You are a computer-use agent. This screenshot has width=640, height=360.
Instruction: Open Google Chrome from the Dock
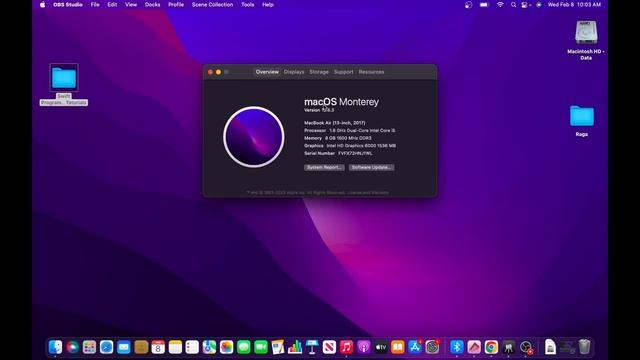point(491,347)
